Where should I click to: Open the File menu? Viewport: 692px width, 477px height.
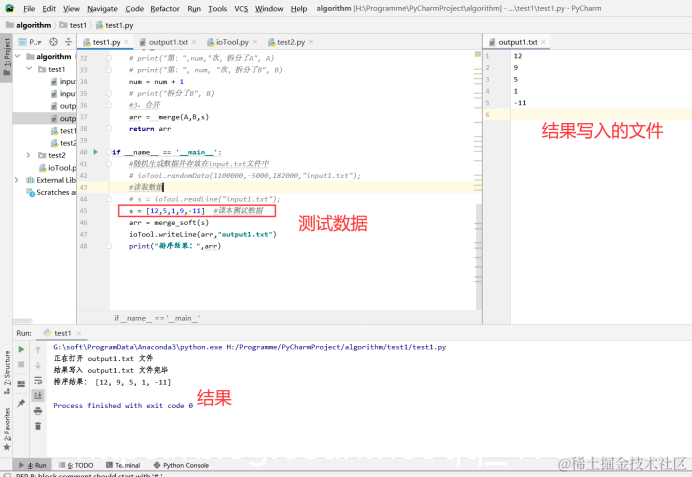[x=29, y=8]
